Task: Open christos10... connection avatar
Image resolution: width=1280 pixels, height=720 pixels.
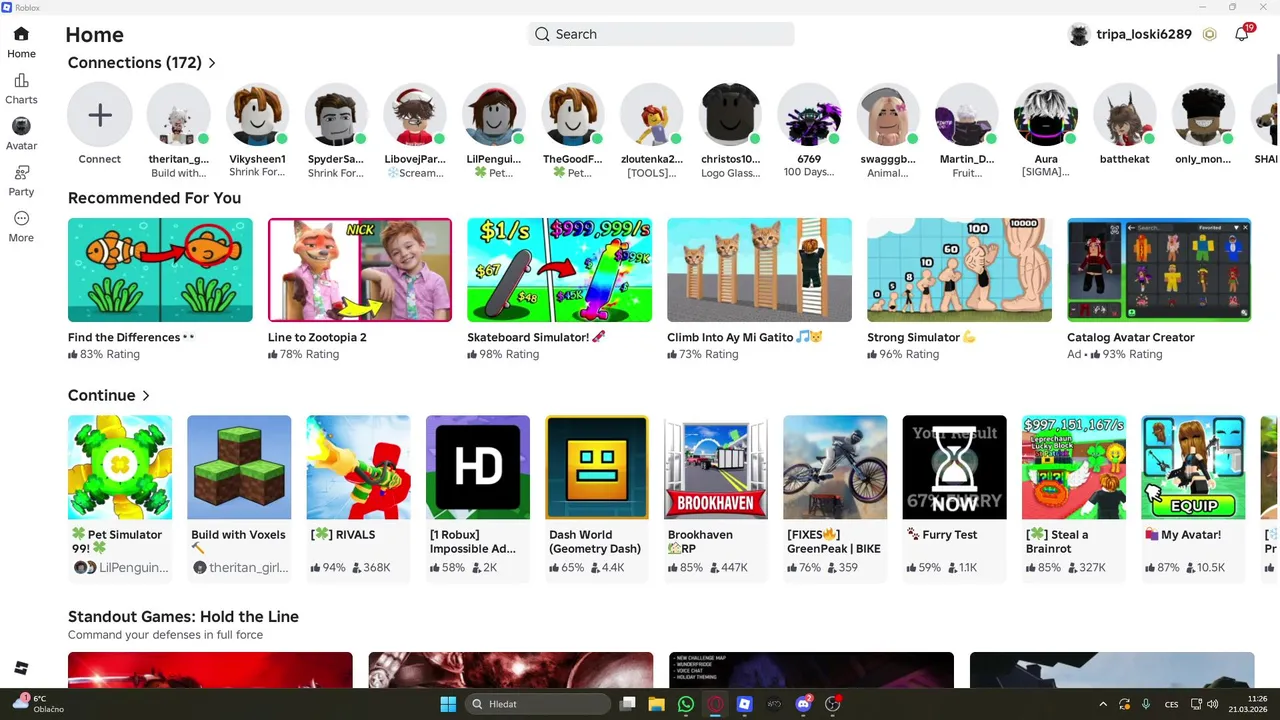Action: (731, 114)
